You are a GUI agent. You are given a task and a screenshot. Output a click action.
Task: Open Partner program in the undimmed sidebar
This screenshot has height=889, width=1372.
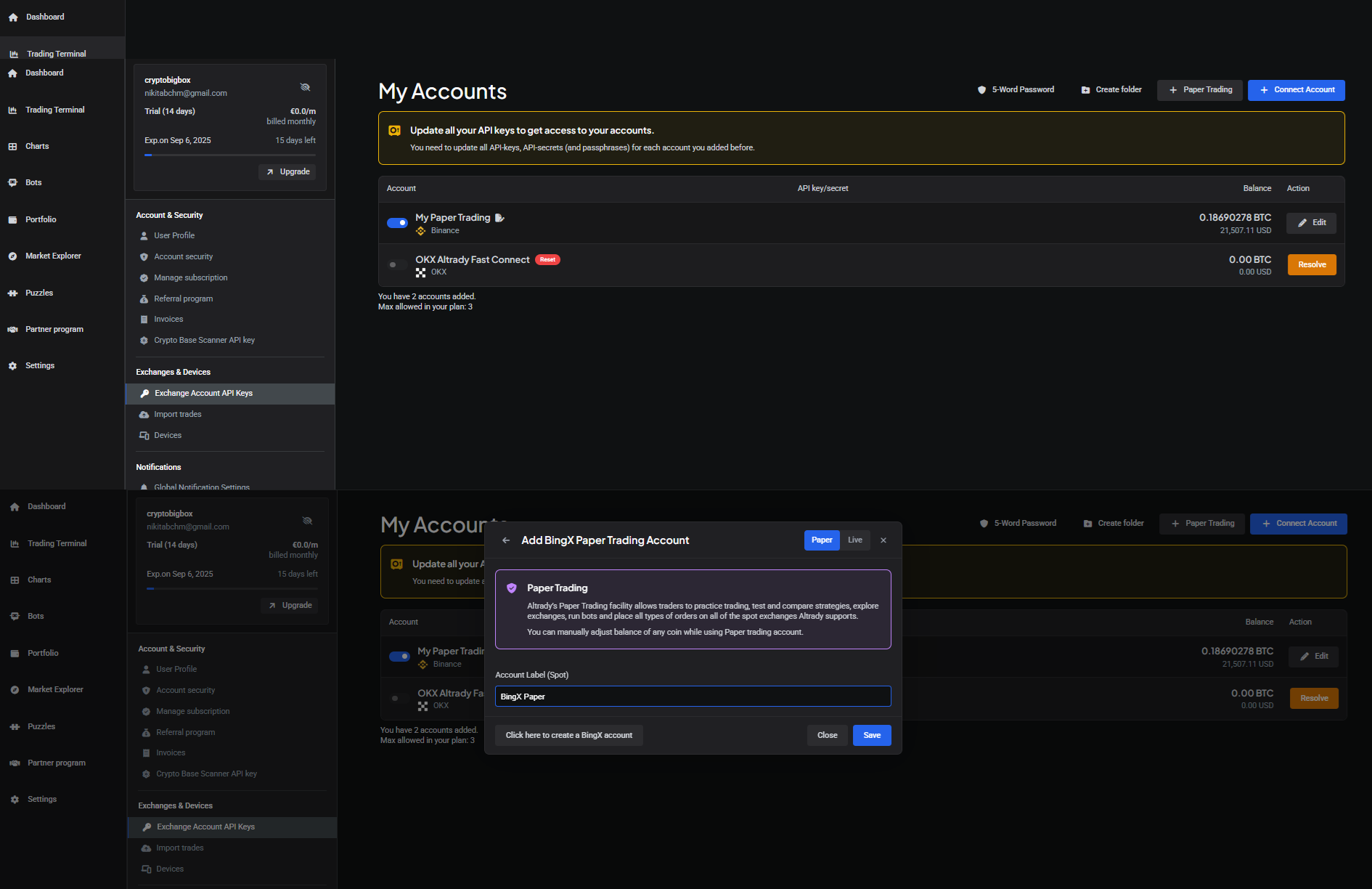tap(46, 329)
